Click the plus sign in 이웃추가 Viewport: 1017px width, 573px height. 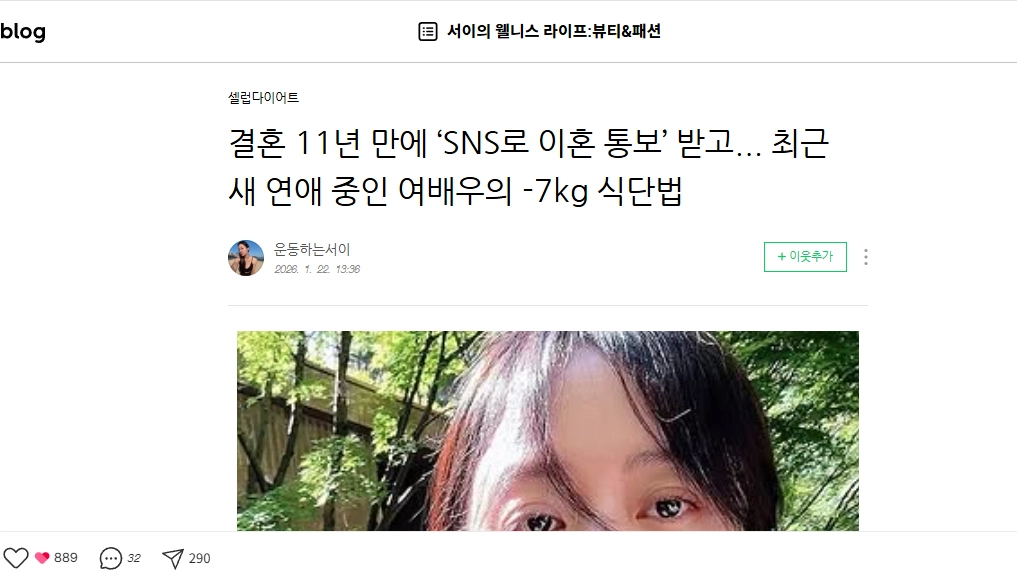[782, 256]
